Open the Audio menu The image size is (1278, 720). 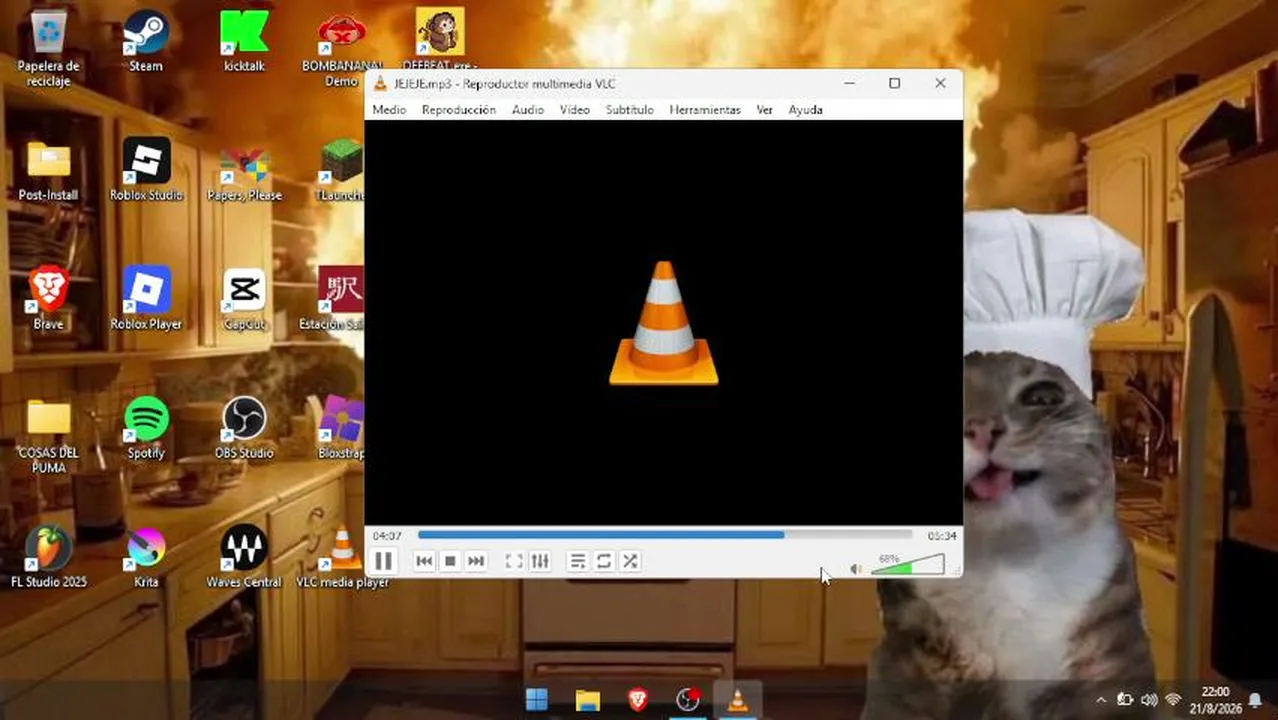(x=528, y=110)
